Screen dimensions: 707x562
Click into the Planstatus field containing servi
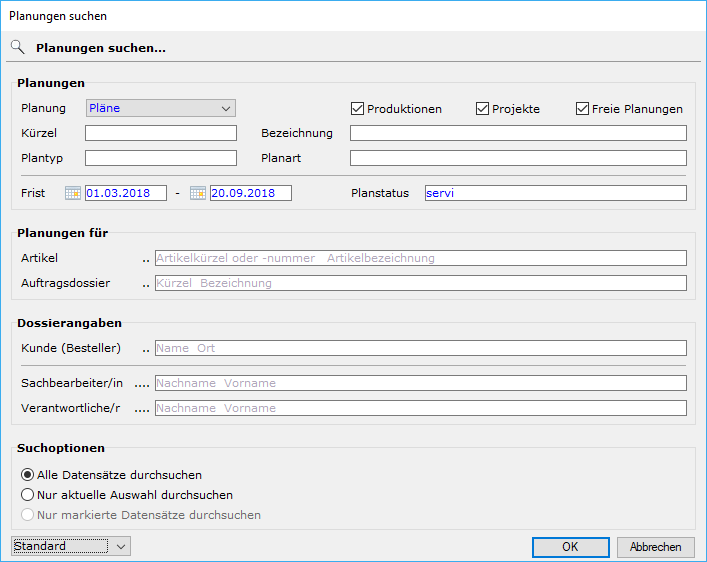coord(554,193)
